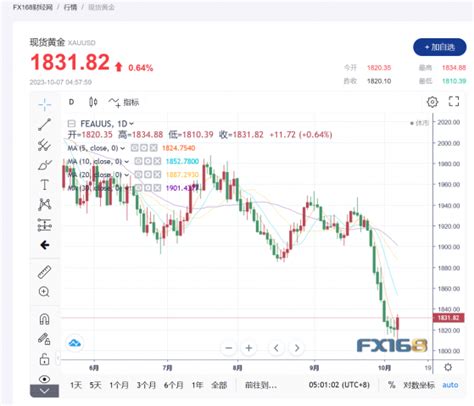Expand the MA (20, close, 0) options chevron
This screenshot has width=474, height=406.
pyautogui.click(x=127, y=175)
